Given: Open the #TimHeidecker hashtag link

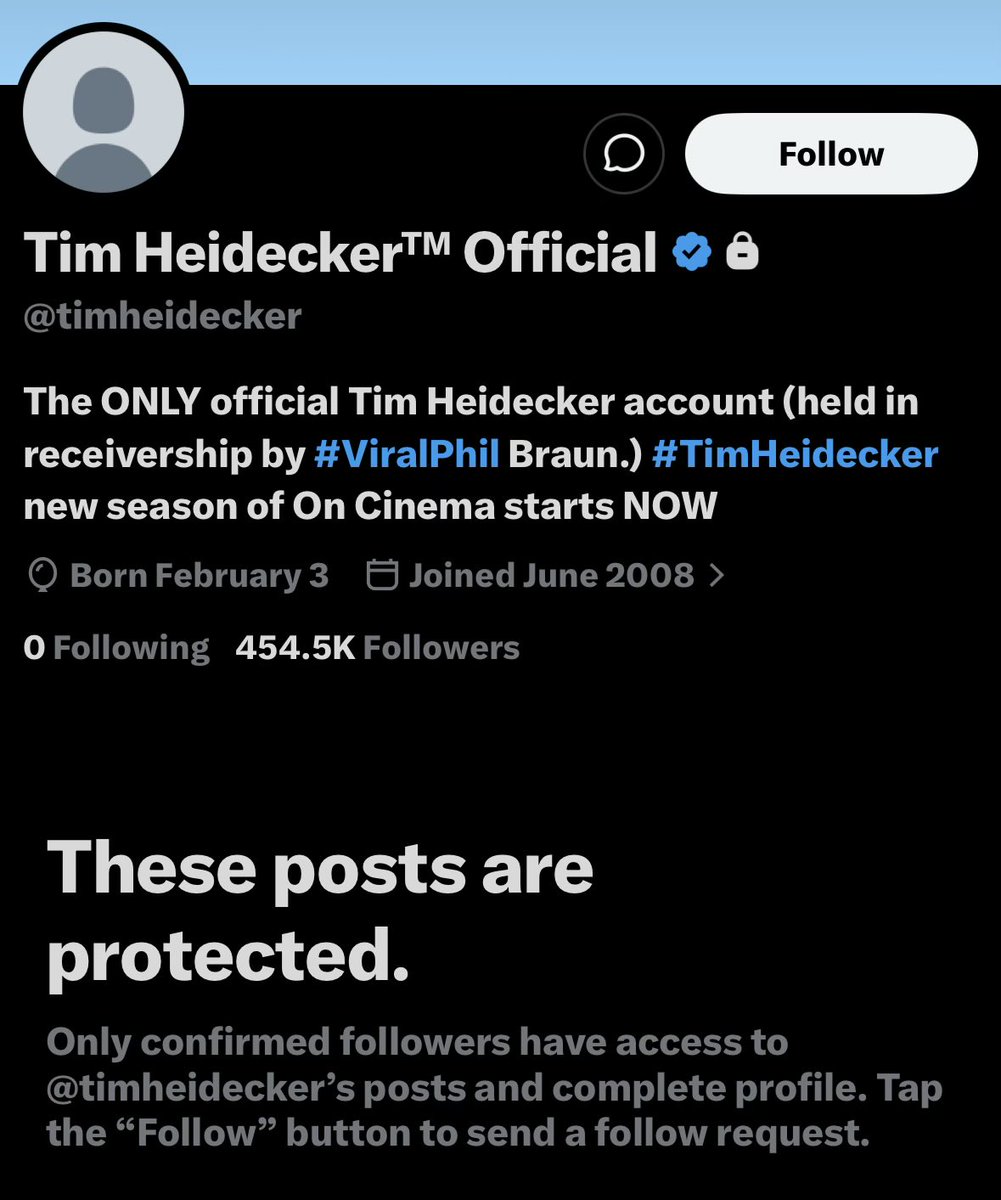Looking at the screenshot, I should tap(795, 454).
